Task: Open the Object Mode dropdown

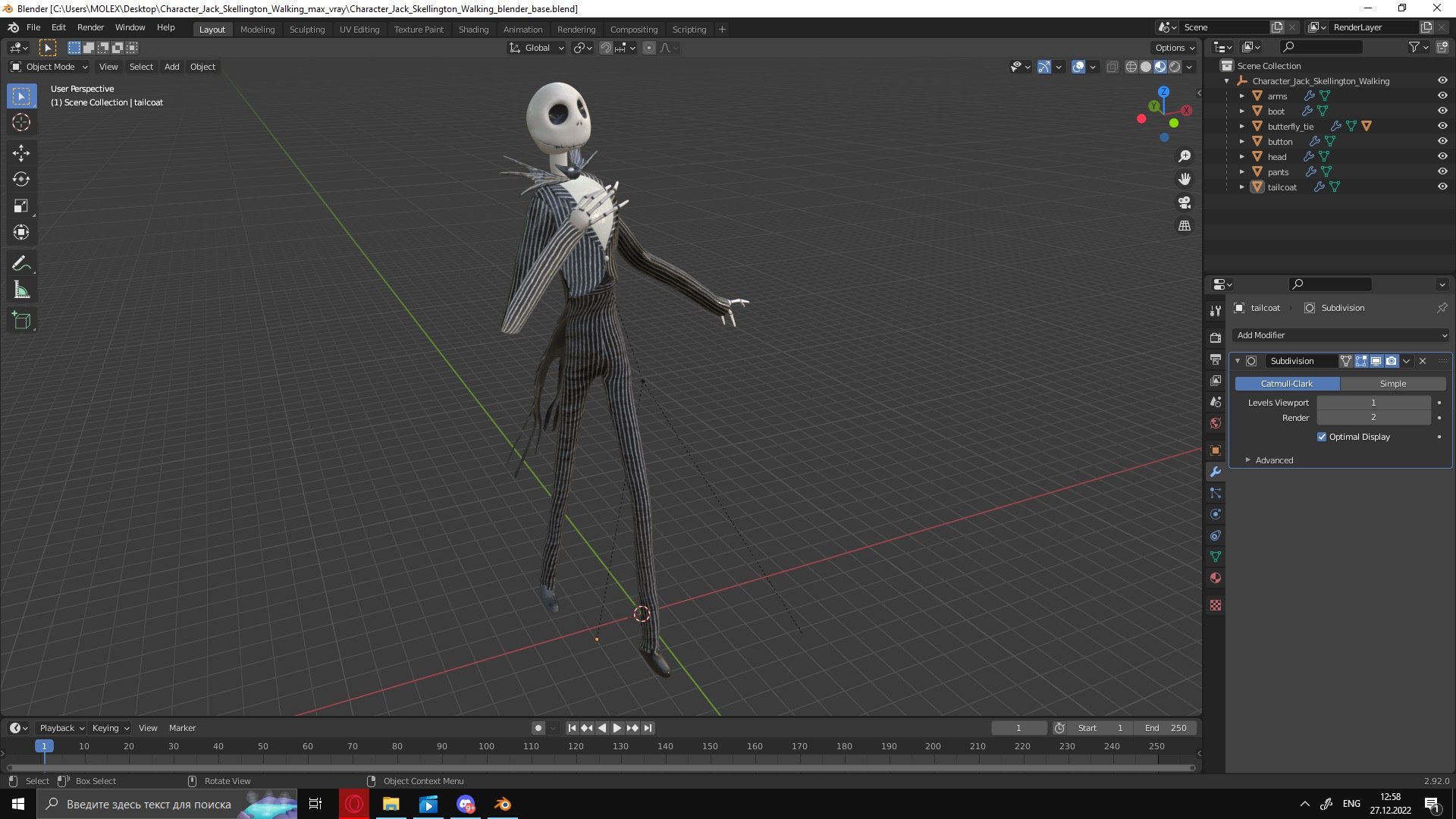Action: [49, 67]
